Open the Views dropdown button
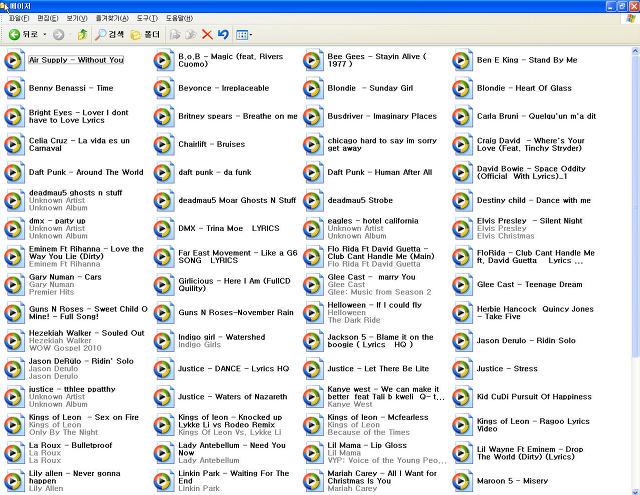The width and height of the screenshot is (640, 495). click(x=244, y=35)
